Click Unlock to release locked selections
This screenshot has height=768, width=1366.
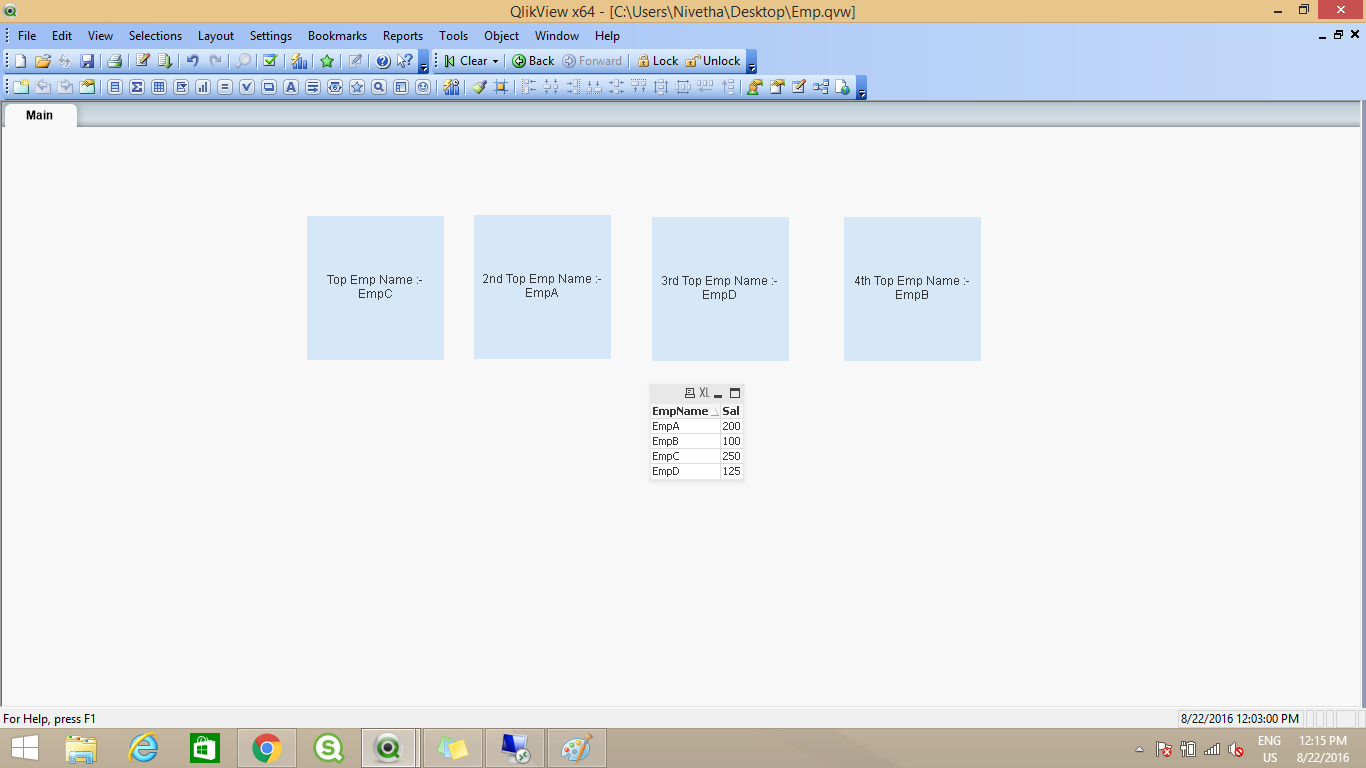(x=713, y=61)
